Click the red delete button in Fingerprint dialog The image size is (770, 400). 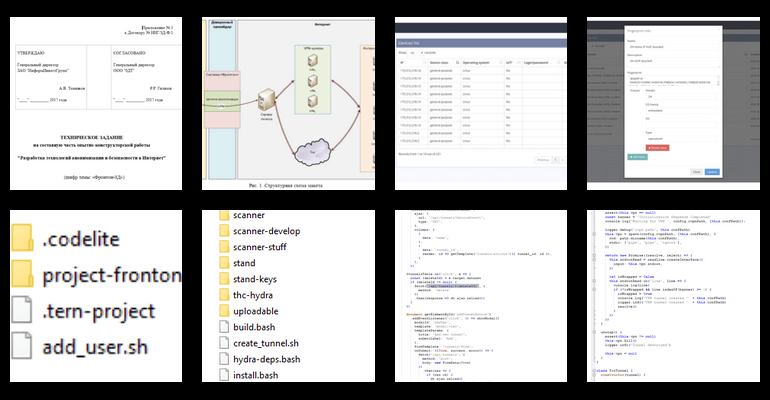657,148
